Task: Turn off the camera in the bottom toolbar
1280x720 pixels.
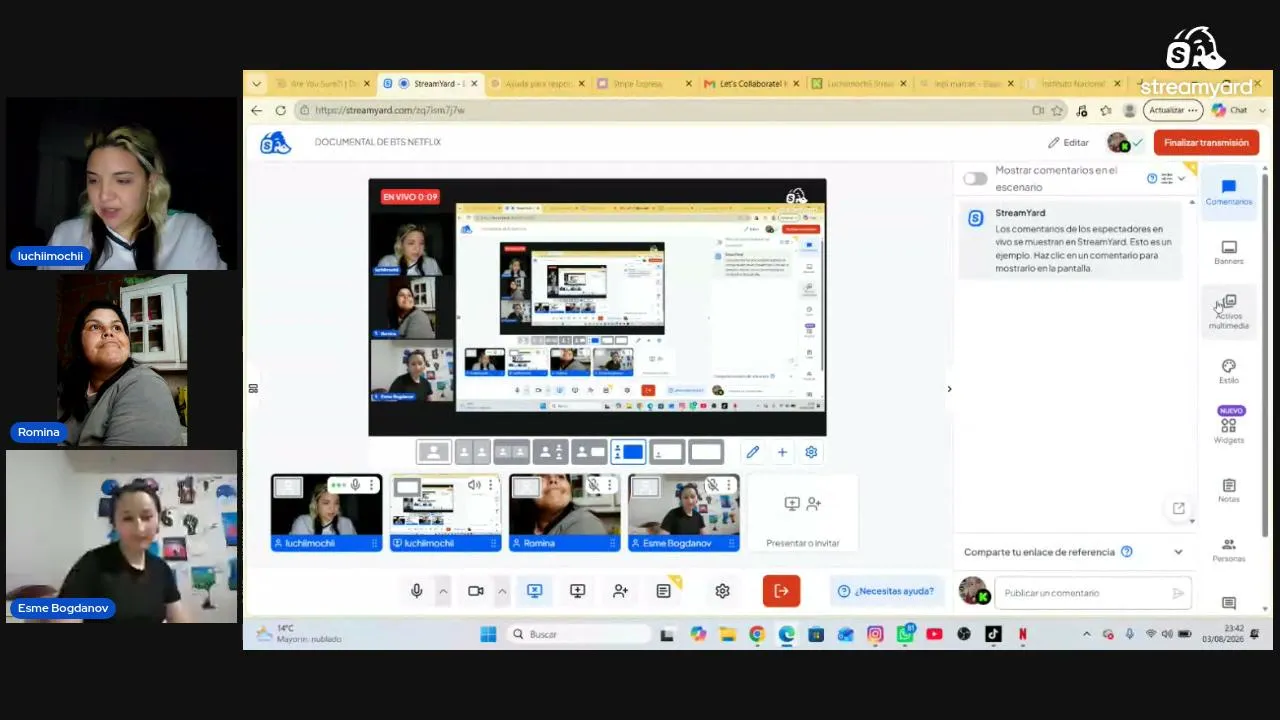Action: point(476,591)
